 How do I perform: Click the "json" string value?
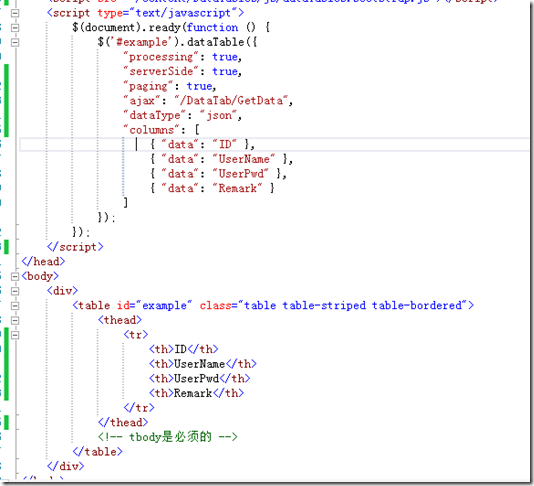coord(218,115)
